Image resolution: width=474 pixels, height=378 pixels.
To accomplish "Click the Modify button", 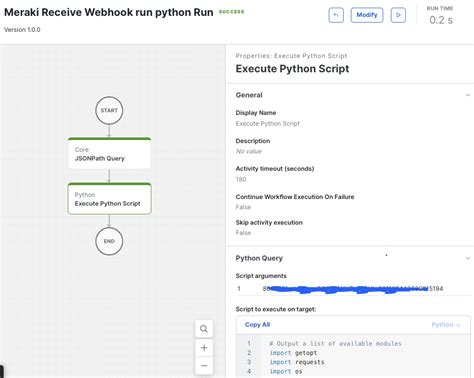I will click(367, 15).
